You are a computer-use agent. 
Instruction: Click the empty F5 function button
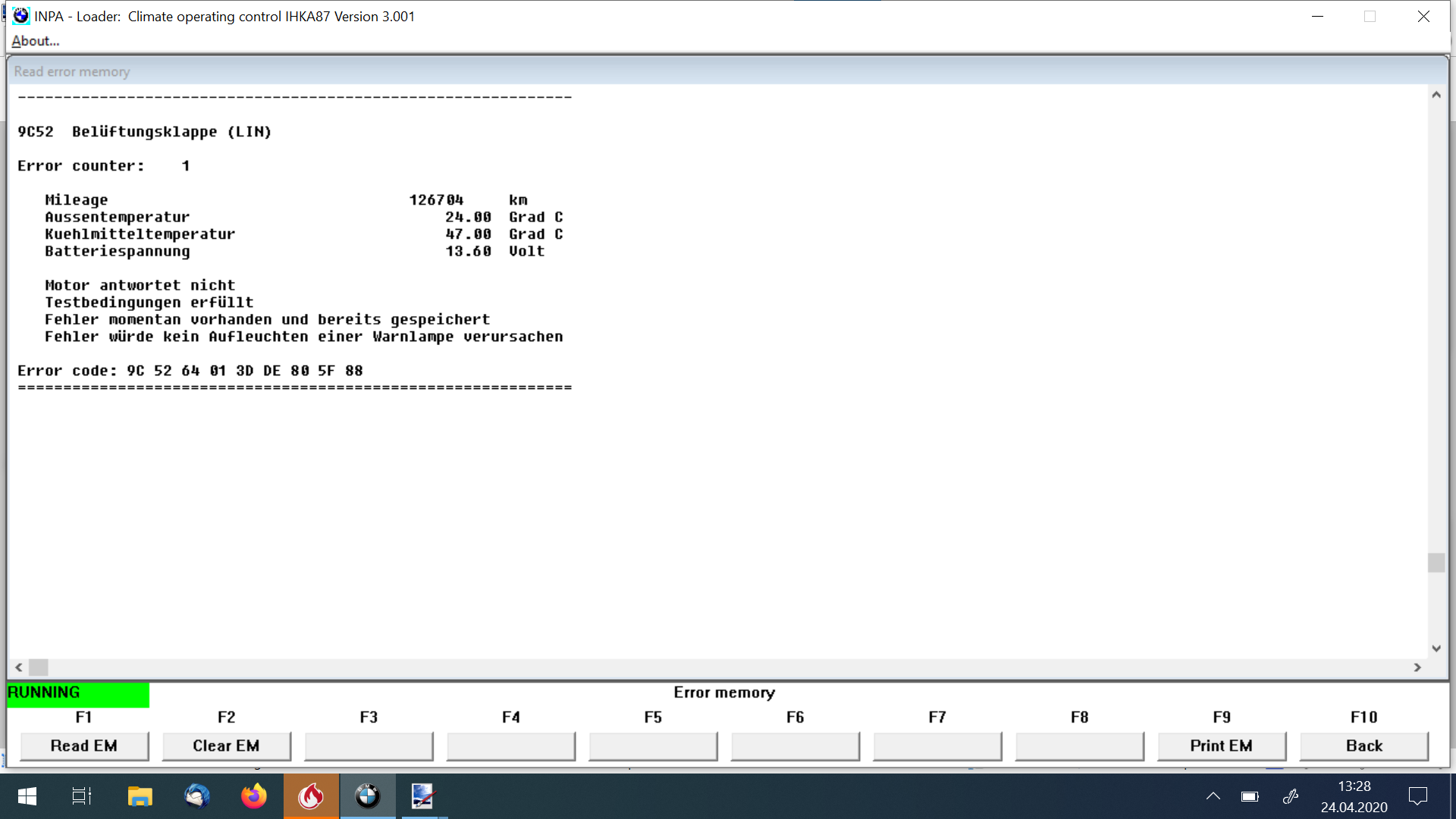(653, 746)
